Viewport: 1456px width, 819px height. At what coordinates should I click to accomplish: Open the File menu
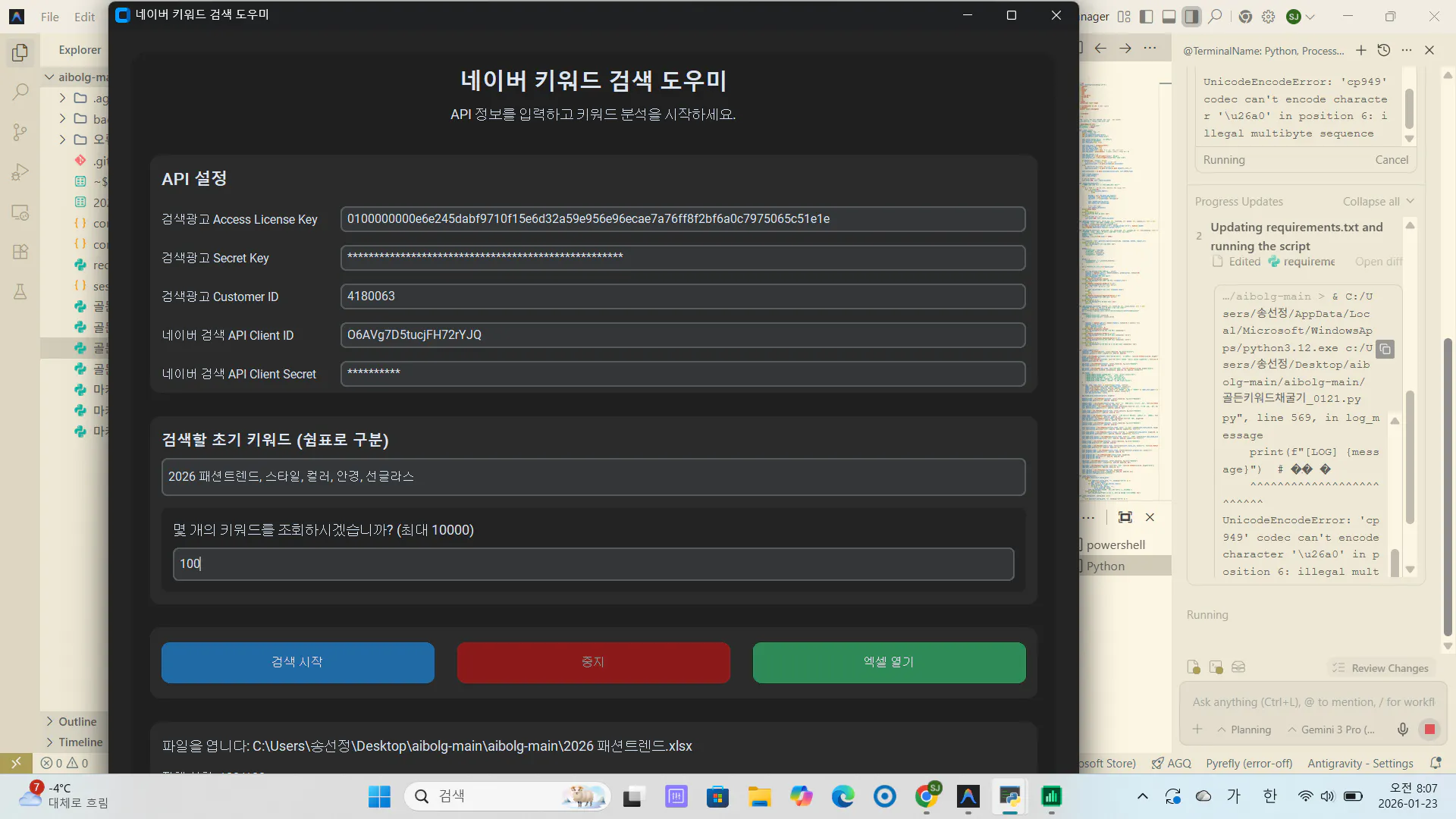[49, 17]
